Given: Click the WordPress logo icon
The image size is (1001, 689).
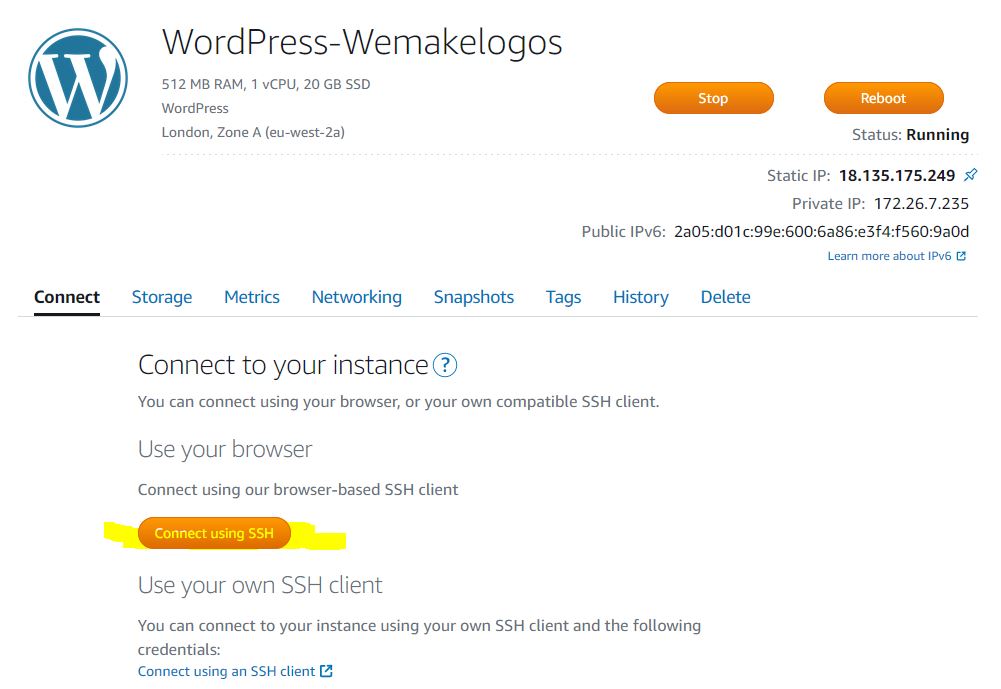Looking at the screenshot, I should (x=78, y=77).
